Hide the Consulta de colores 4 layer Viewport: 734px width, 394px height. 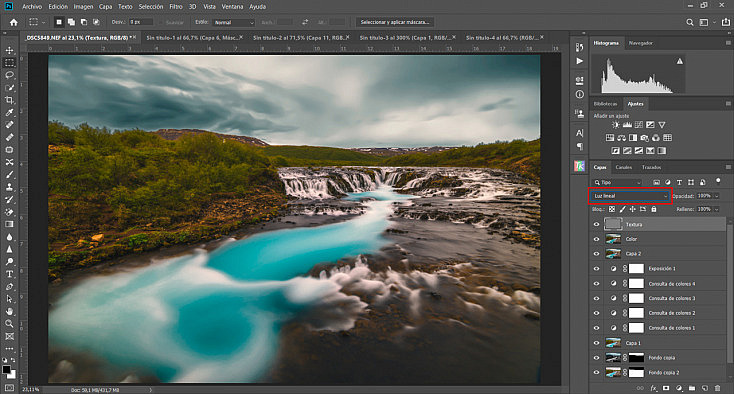click(596, 284)
